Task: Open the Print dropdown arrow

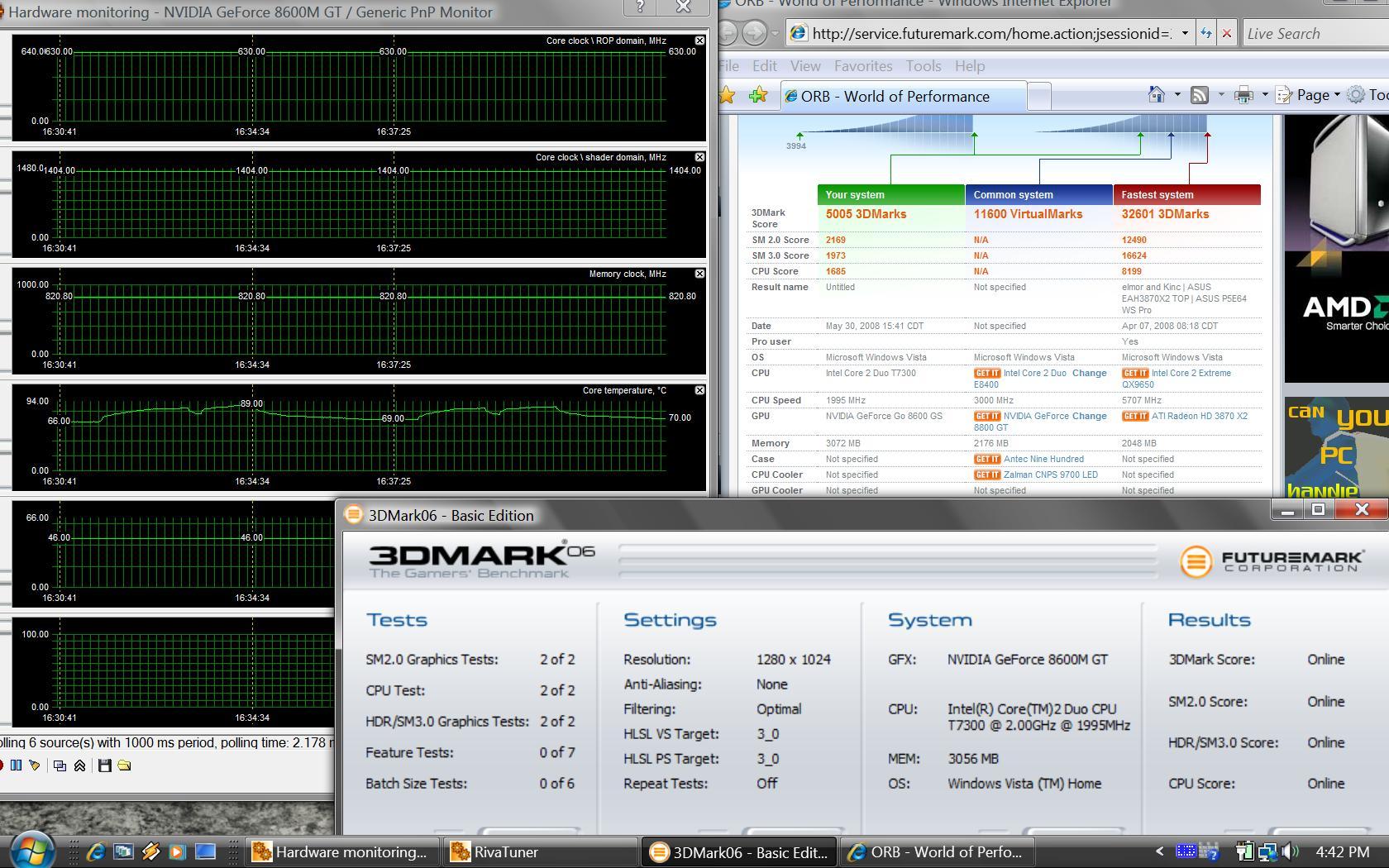Action: [x=1265, y=95]
